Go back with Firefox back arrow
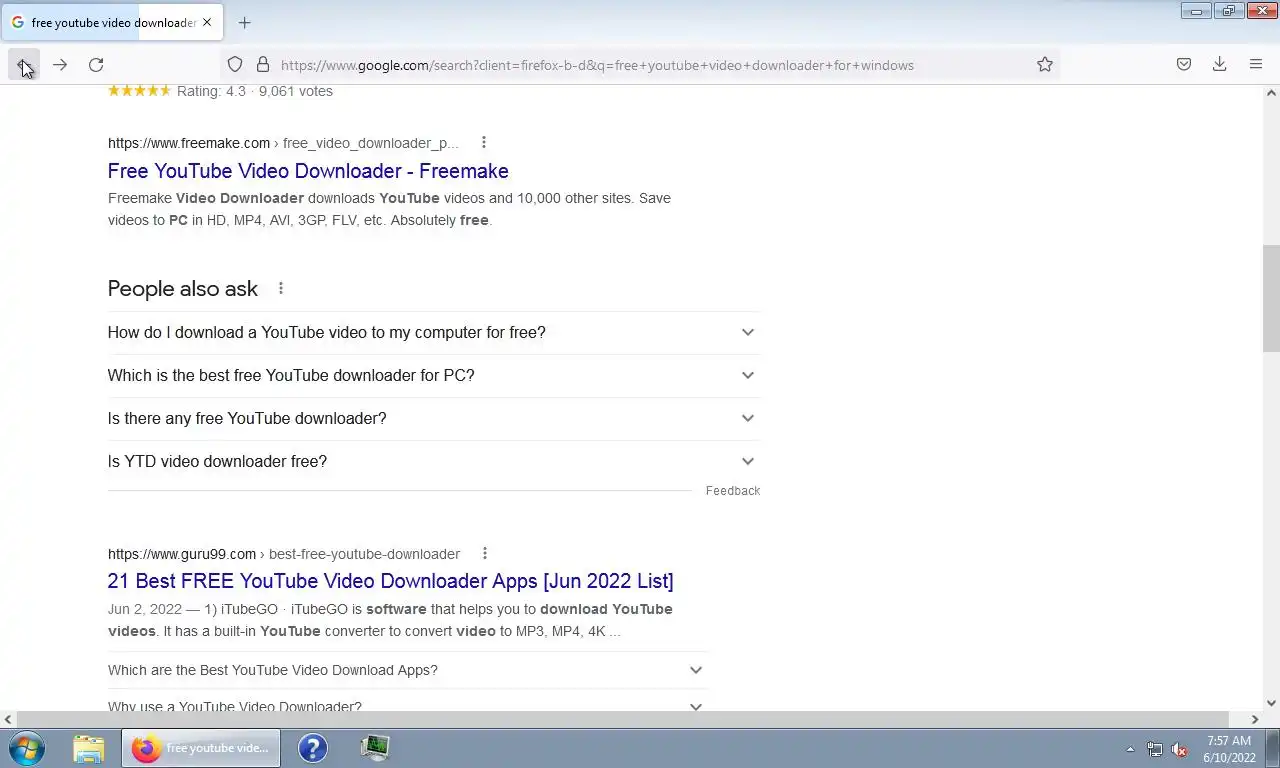The height and width of the screenshot is (768, 1280). tap(24, 65)
